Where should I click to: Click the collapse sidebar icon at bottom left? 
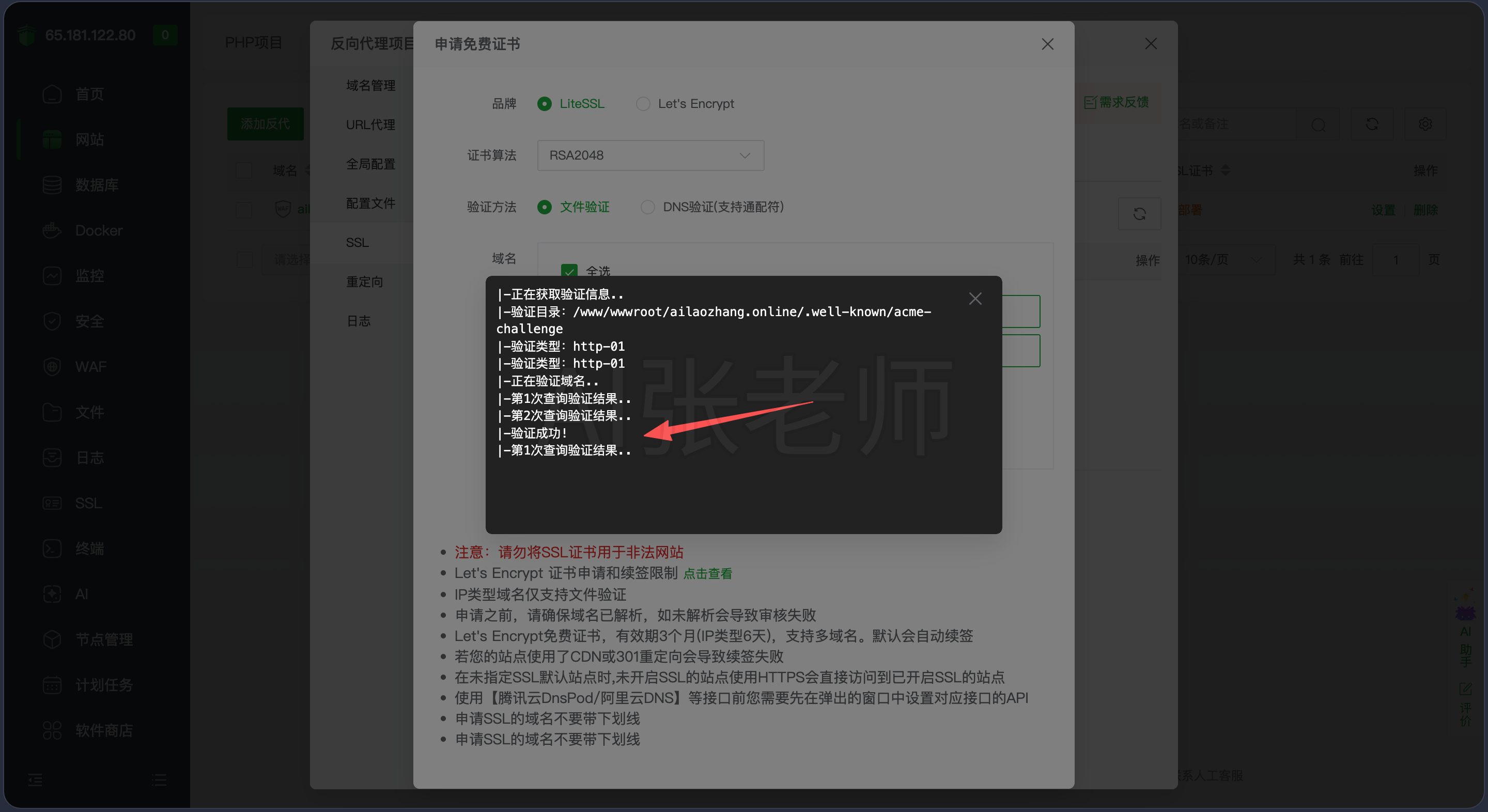[x=35, y=780]
